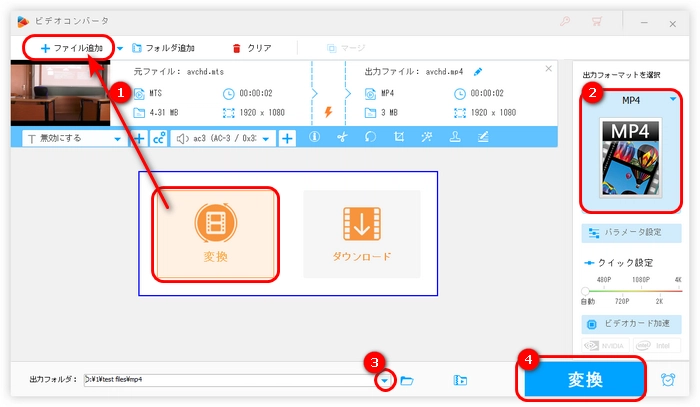Open パラメータ設定 parameter settings
This screenshot has height=407, width=700.
coord(631,232)
